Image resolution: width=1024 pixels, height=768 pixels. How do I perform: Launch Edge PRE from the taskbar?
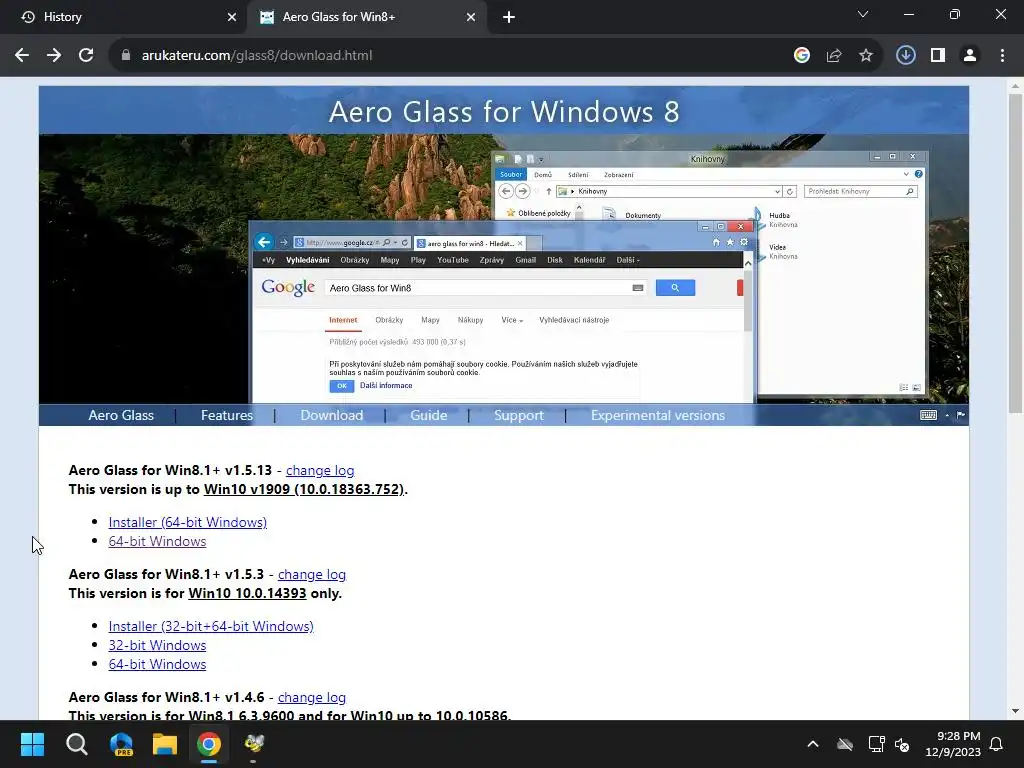[x=121, y=744]
